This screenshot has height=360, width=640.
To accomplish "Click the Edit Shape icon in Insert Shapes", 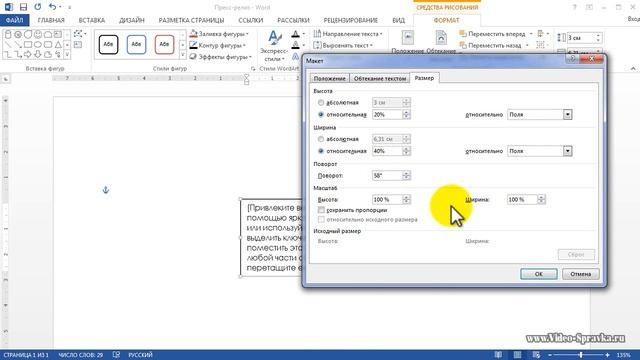I will [79, 34].
